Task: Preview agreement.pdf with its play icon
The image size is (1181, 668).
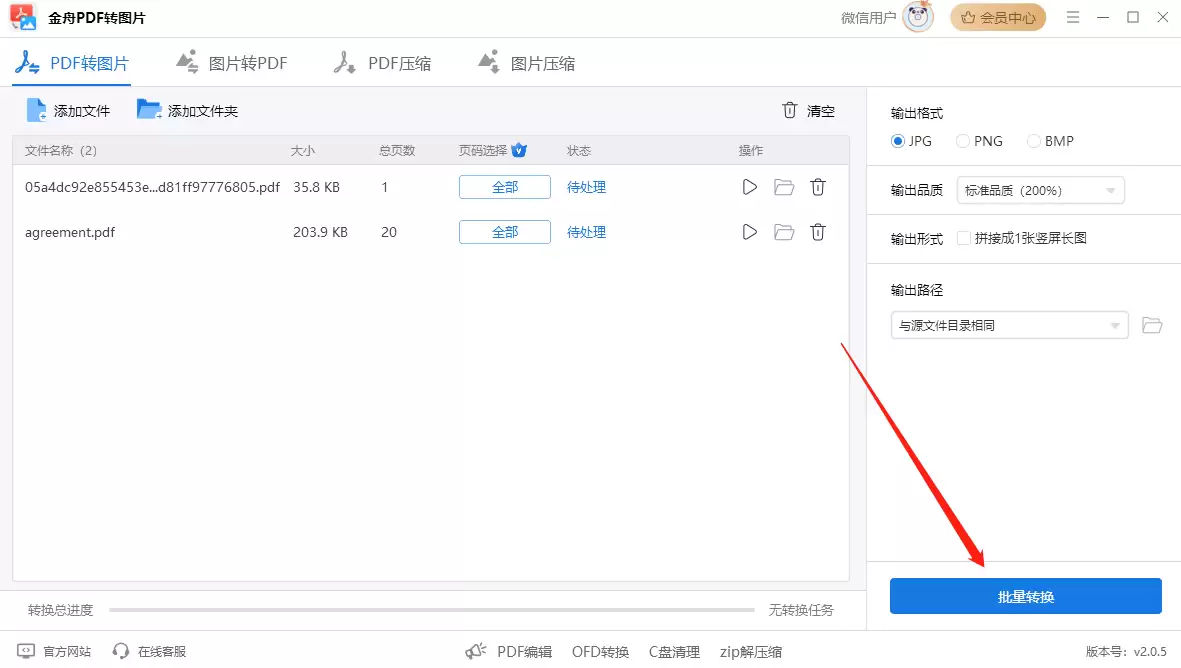Action: pos(749,231)
